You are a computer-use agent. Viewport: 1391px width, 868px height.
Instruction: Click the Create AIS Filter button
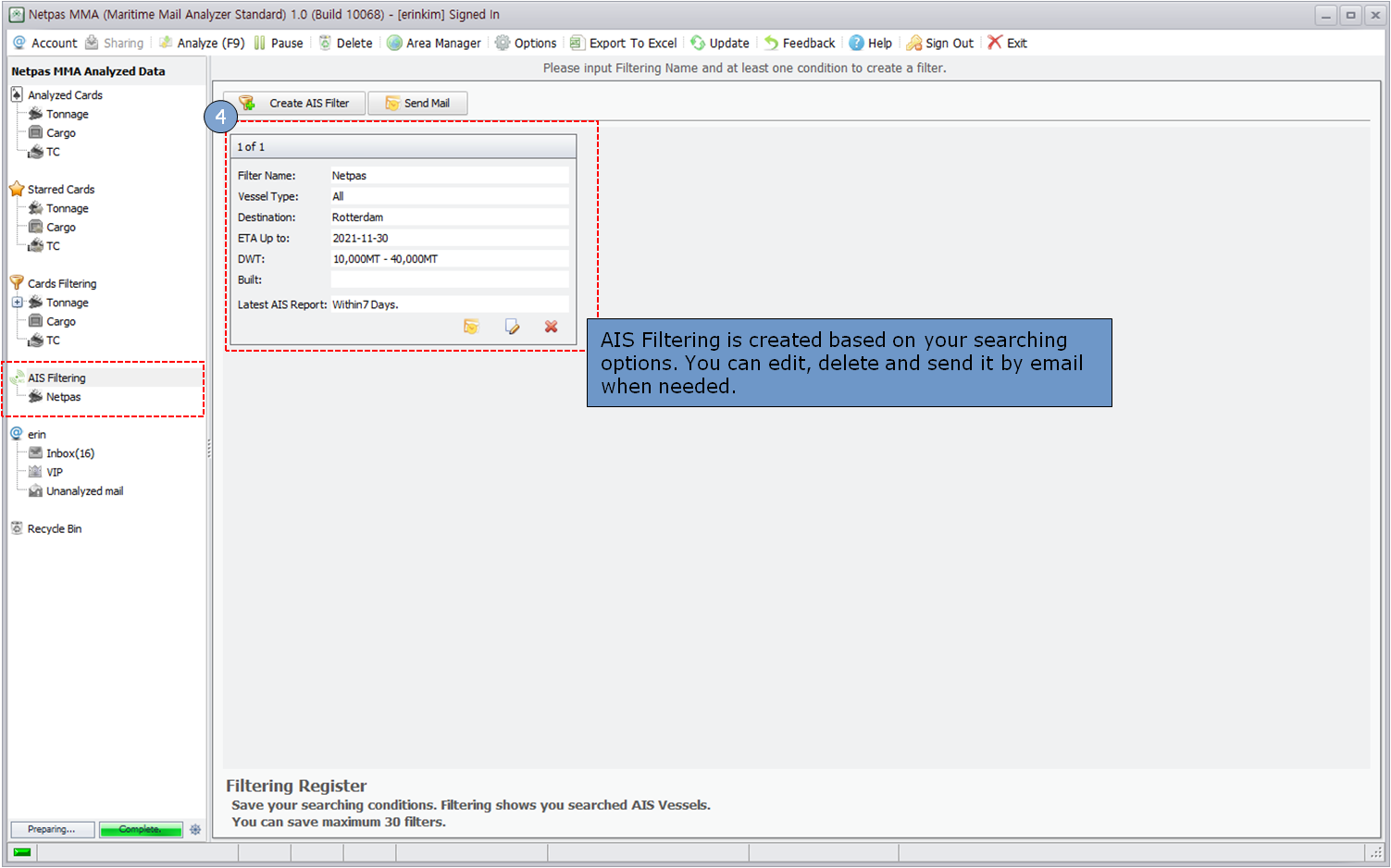[x=294, y=103]
